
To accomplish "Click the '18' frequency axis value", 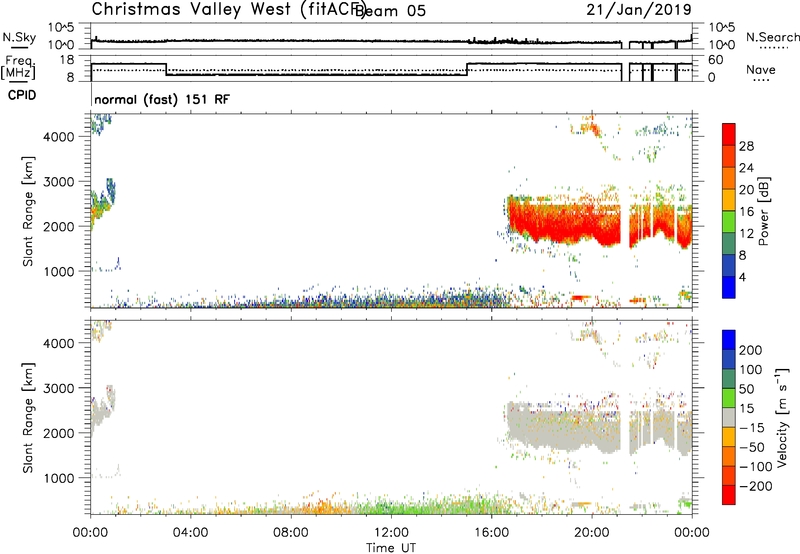I will point(67,60).
